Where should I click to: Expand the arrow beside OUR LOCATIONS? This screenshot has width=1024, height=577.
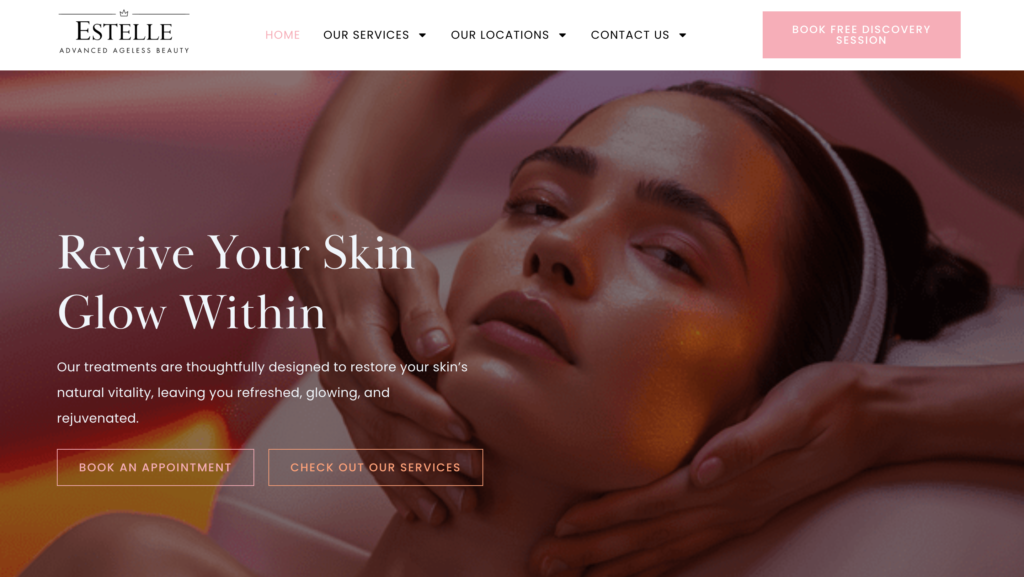point(562,35)
